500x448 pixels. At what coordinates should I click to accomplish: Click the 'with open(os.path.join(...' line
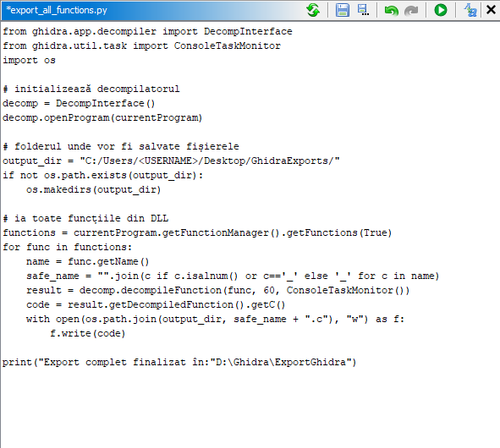pyautogui.click(x=215, y=319)
